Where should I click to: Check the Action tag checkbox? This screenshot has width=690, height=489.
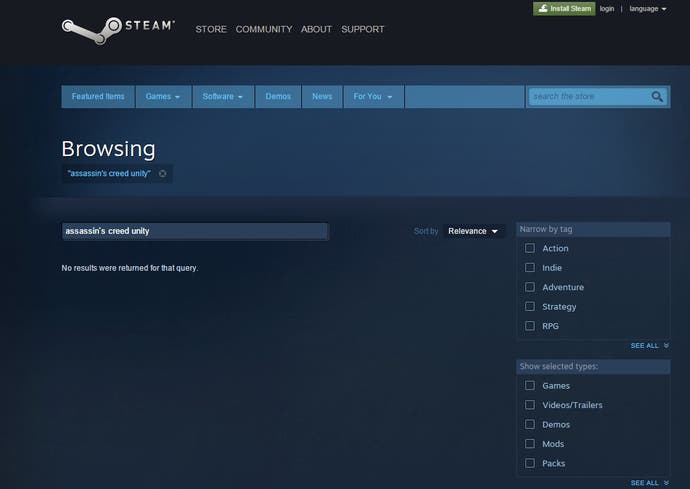(530, 248)
